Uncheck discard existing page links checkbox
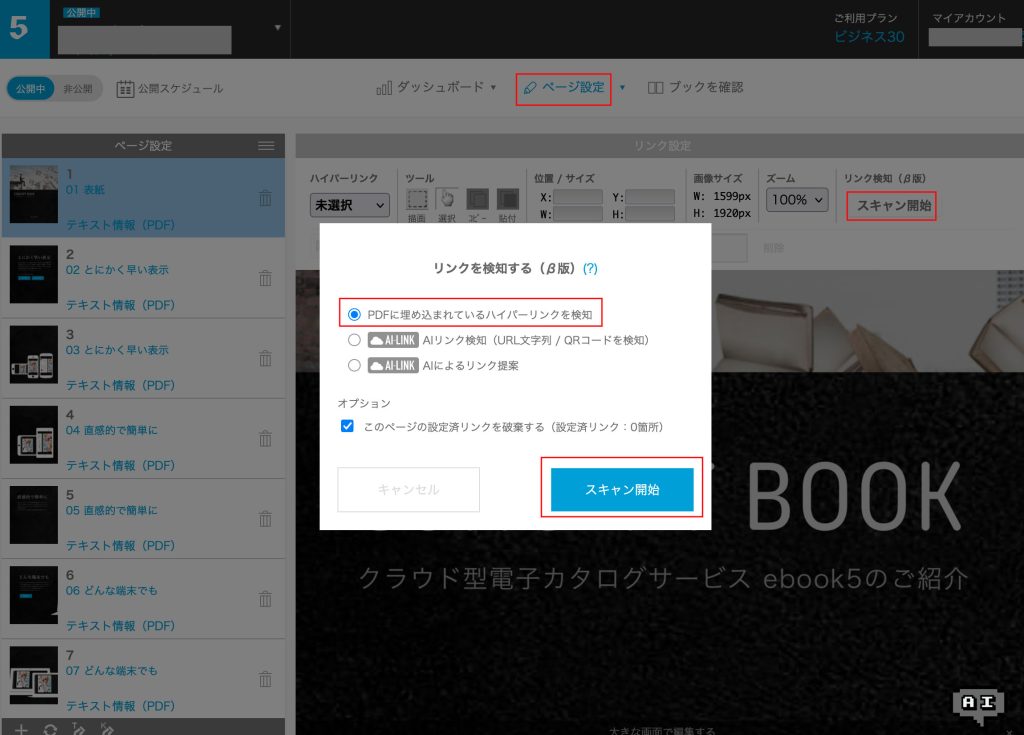 tap(347, 426)
